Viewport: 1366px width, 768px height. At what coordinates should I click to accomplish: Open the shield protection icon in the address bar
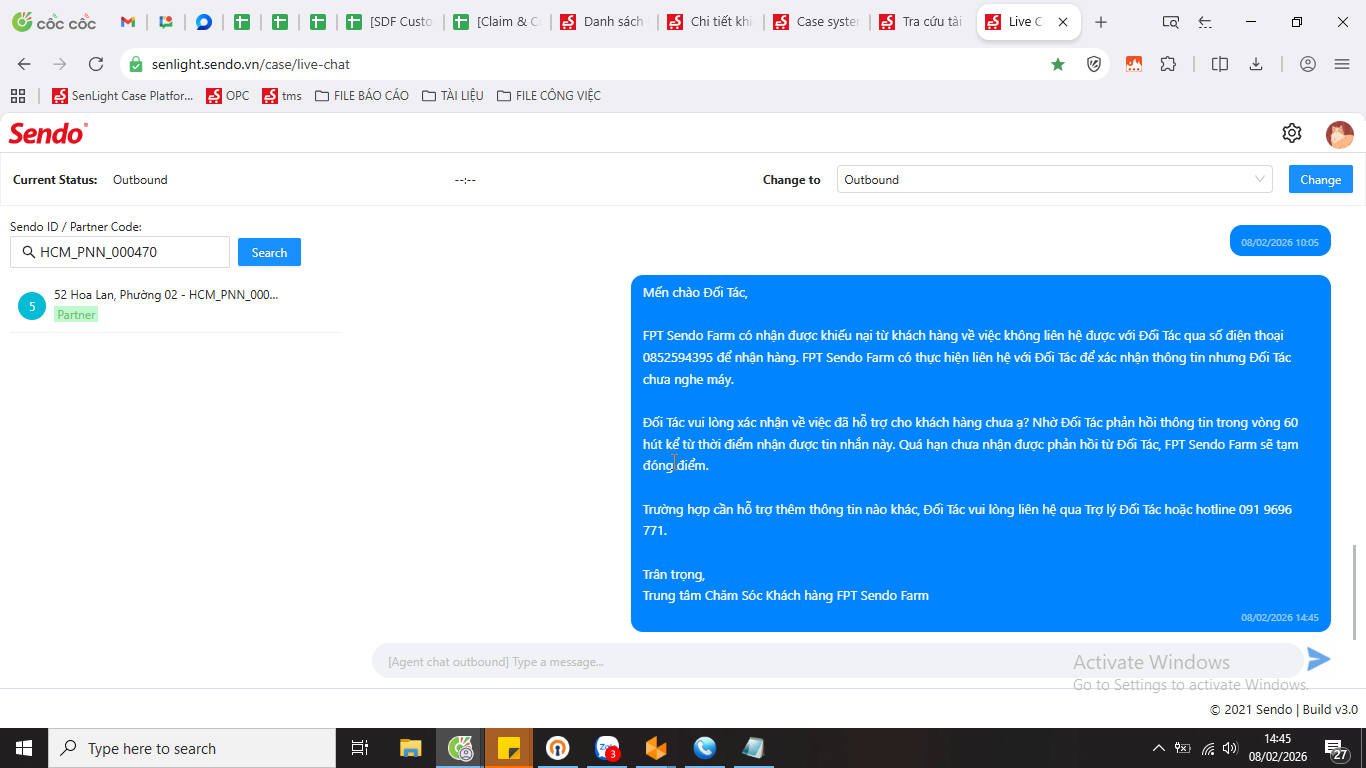(x=1094, y=64)
